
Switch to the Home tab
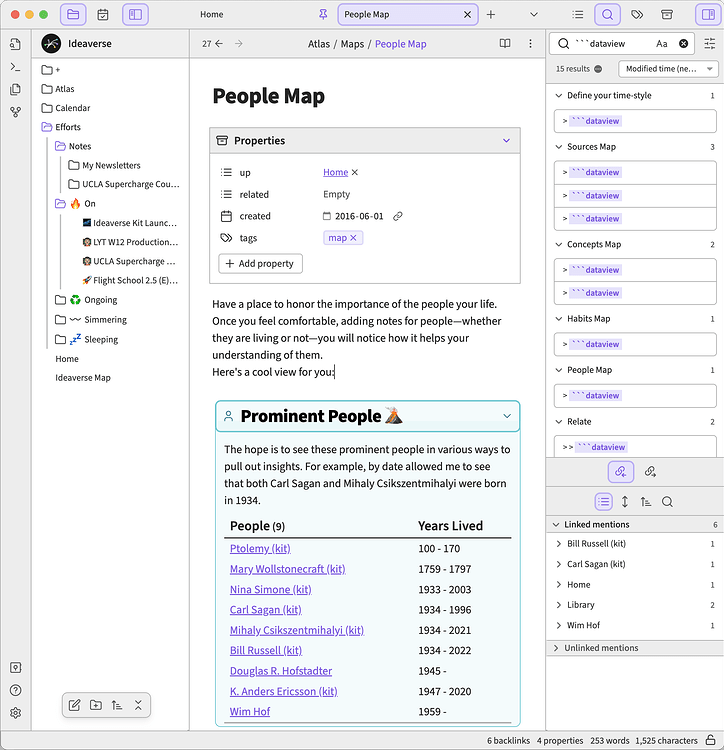212,15
